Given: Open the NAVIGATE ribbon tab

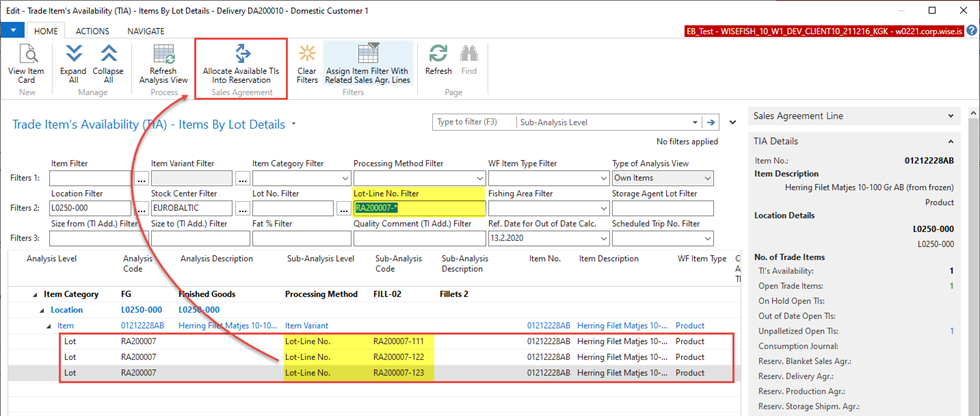Looking at the screenshot, I should (146, 30).
